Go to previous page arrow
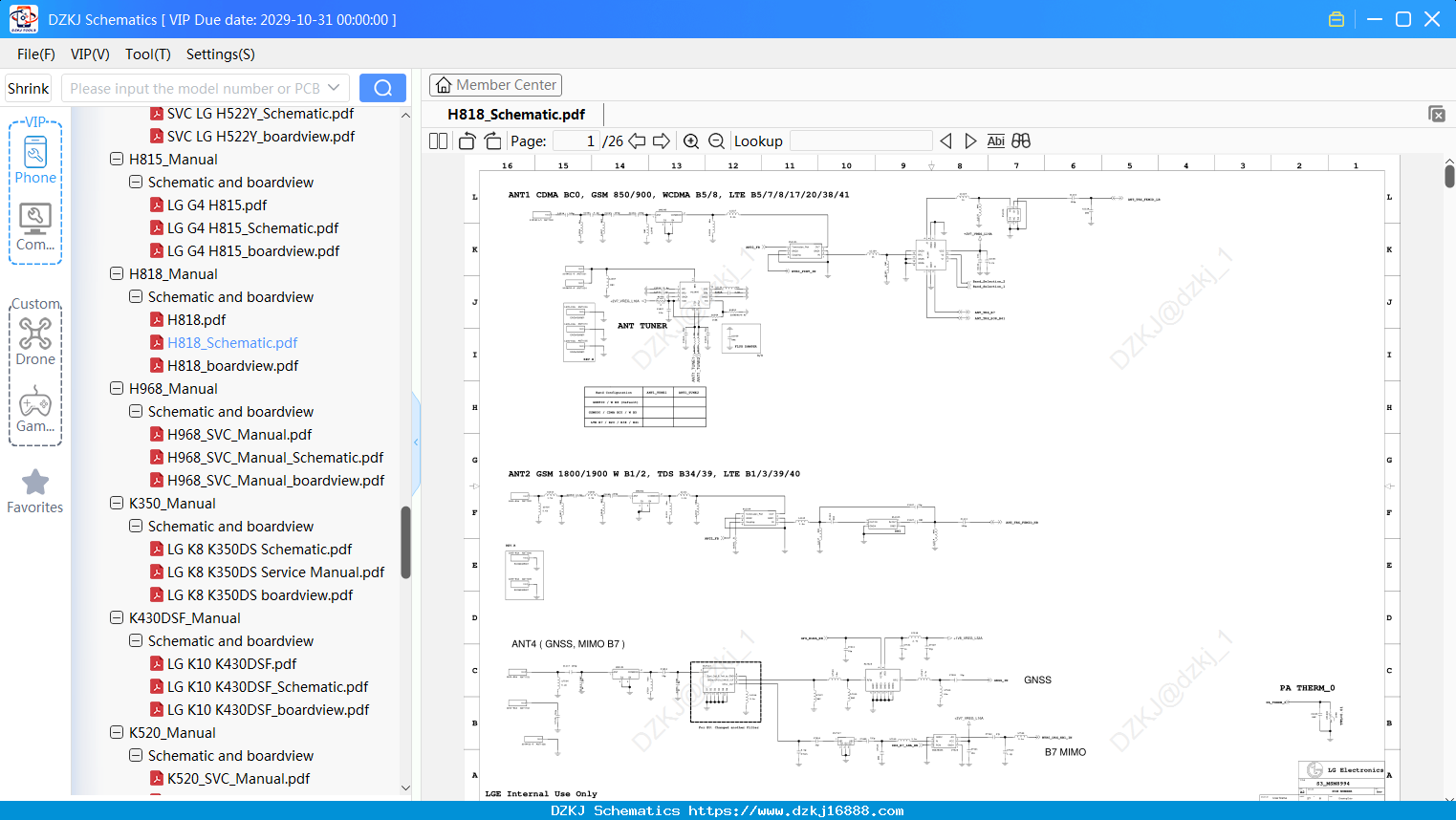 pos(637,140)
